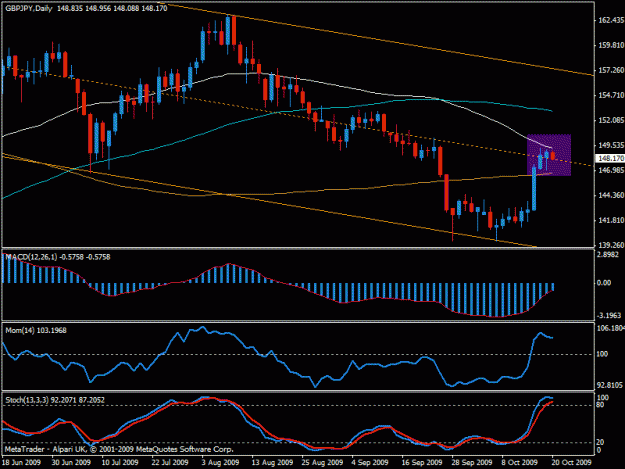Click date label 25 Aug 2009
The height and width of the screenshot is (469, 625).
(322, 463)
